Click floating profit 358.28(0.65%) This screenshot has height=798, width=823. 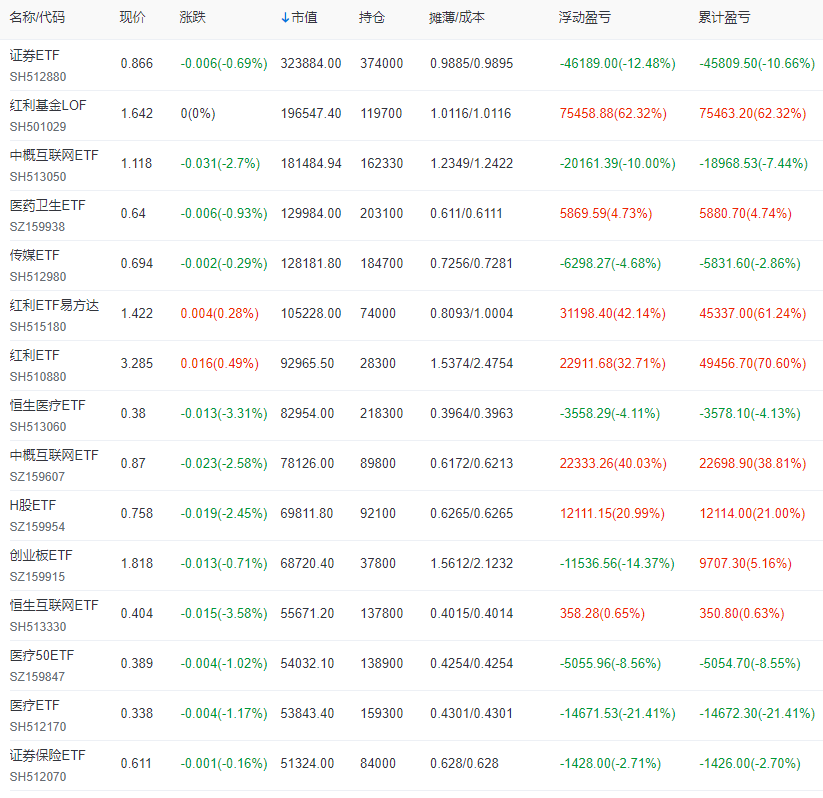602,613
